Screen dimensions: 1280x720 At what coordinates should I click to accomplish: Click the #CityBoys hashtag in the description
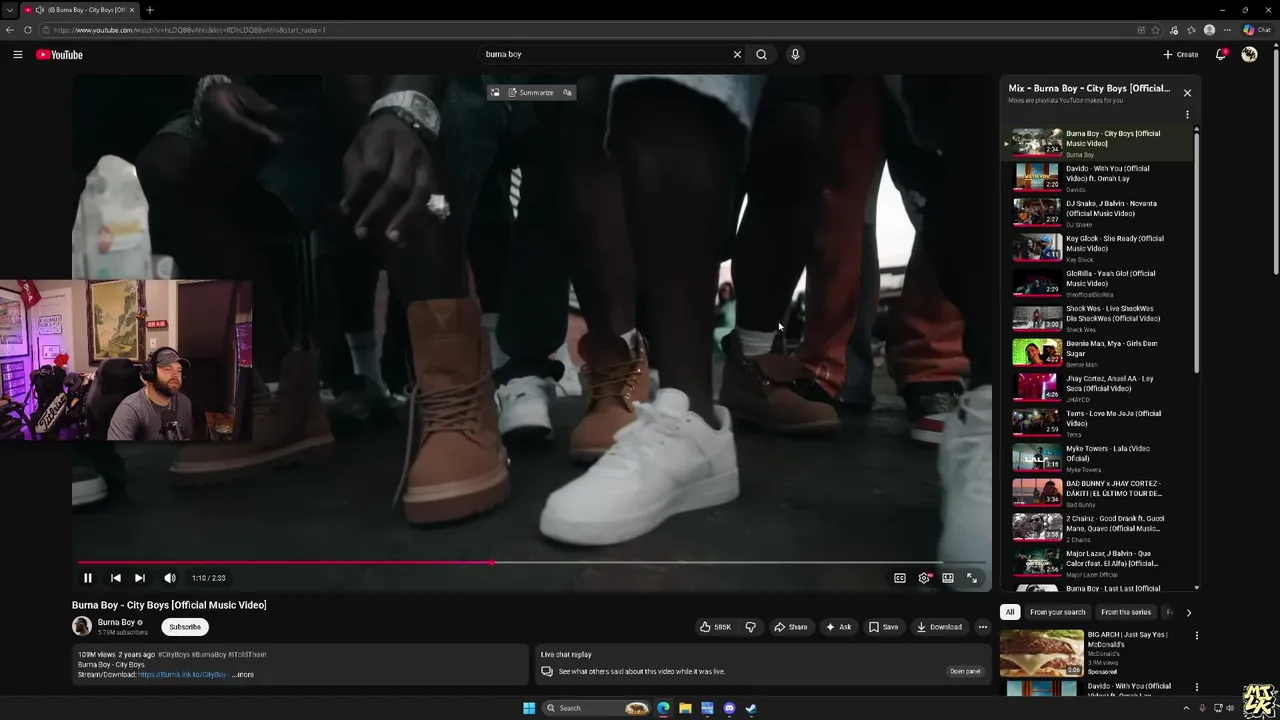173,654
